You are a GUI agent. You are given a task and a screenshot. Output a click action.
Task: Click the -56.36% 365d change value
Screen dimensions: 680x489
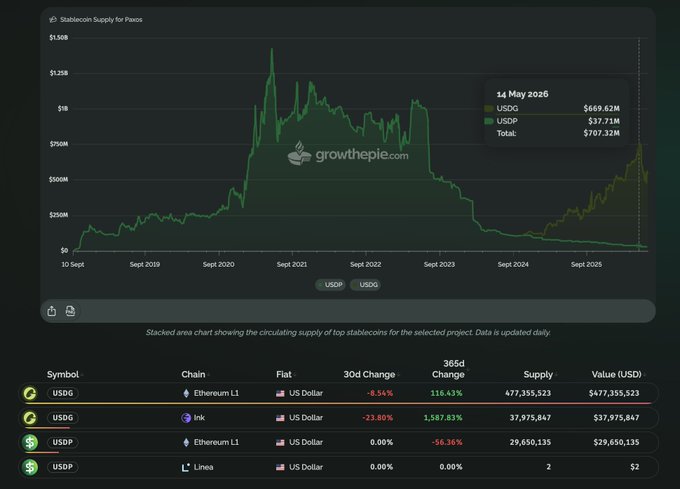tap(447, 443)
